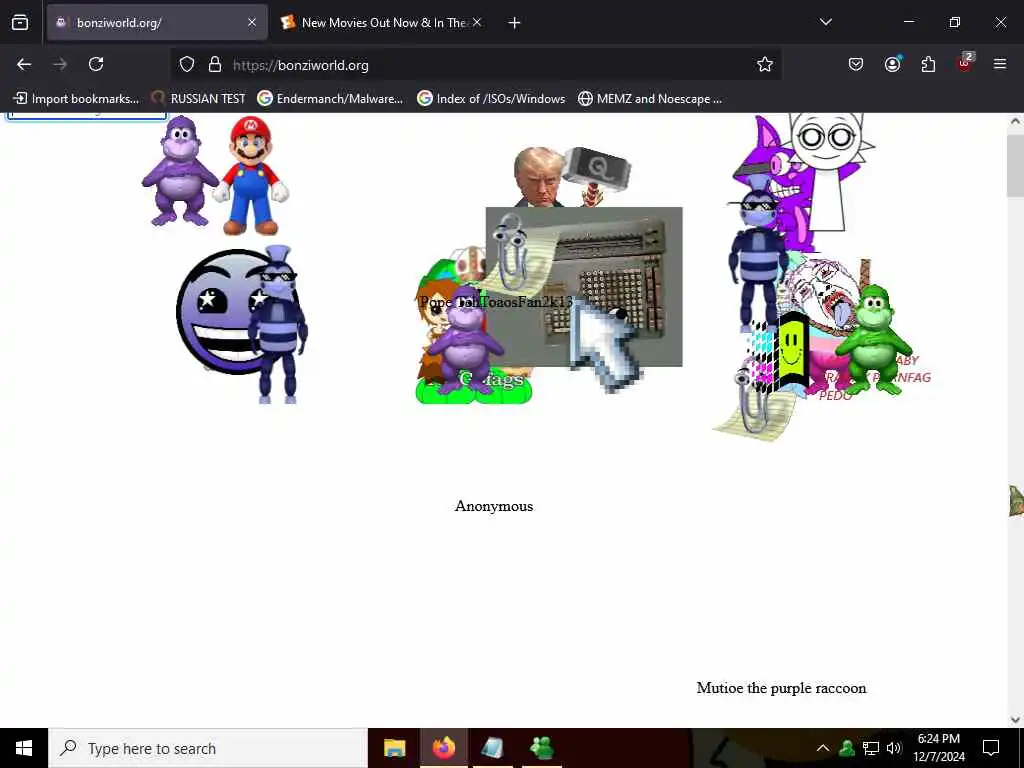Viewport: 1024px width, 768px height.
Task: Open the Firefox account icon
Action: pyautogui.click(x=892, y=64)
